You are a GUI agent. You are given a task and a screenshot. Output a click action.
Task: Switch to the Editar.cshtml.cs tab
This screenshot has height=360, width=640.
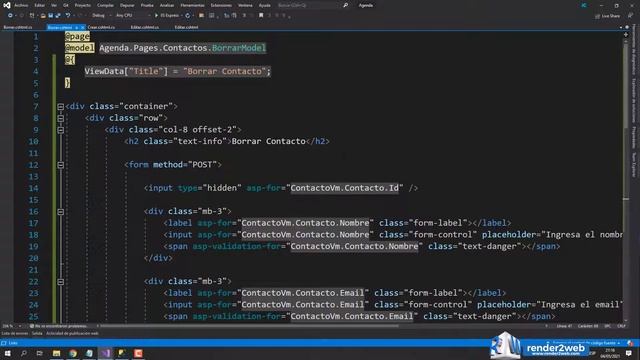(144, 27)
